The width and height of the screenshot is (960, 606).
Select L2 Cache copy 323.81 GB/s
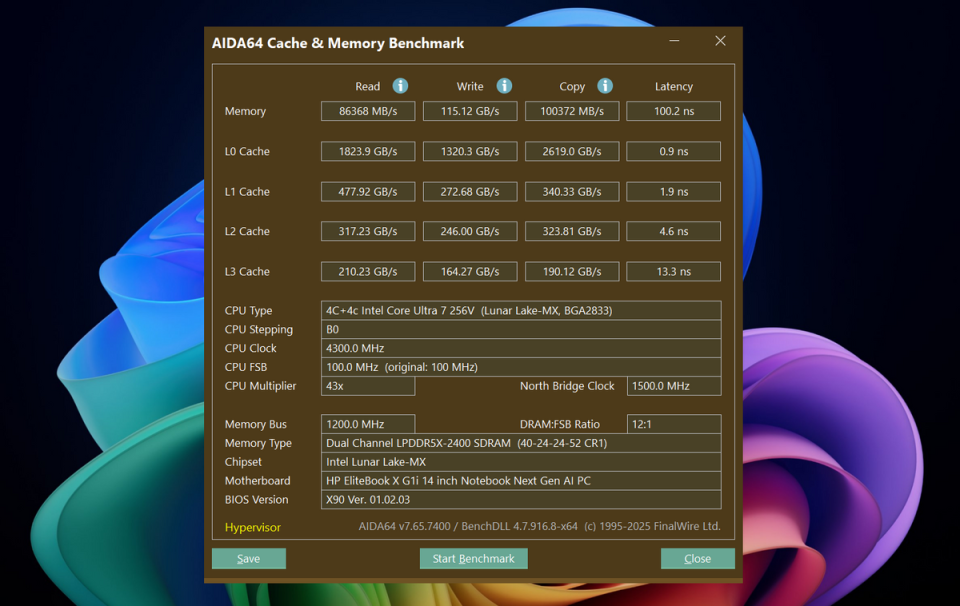click(572, 231)
